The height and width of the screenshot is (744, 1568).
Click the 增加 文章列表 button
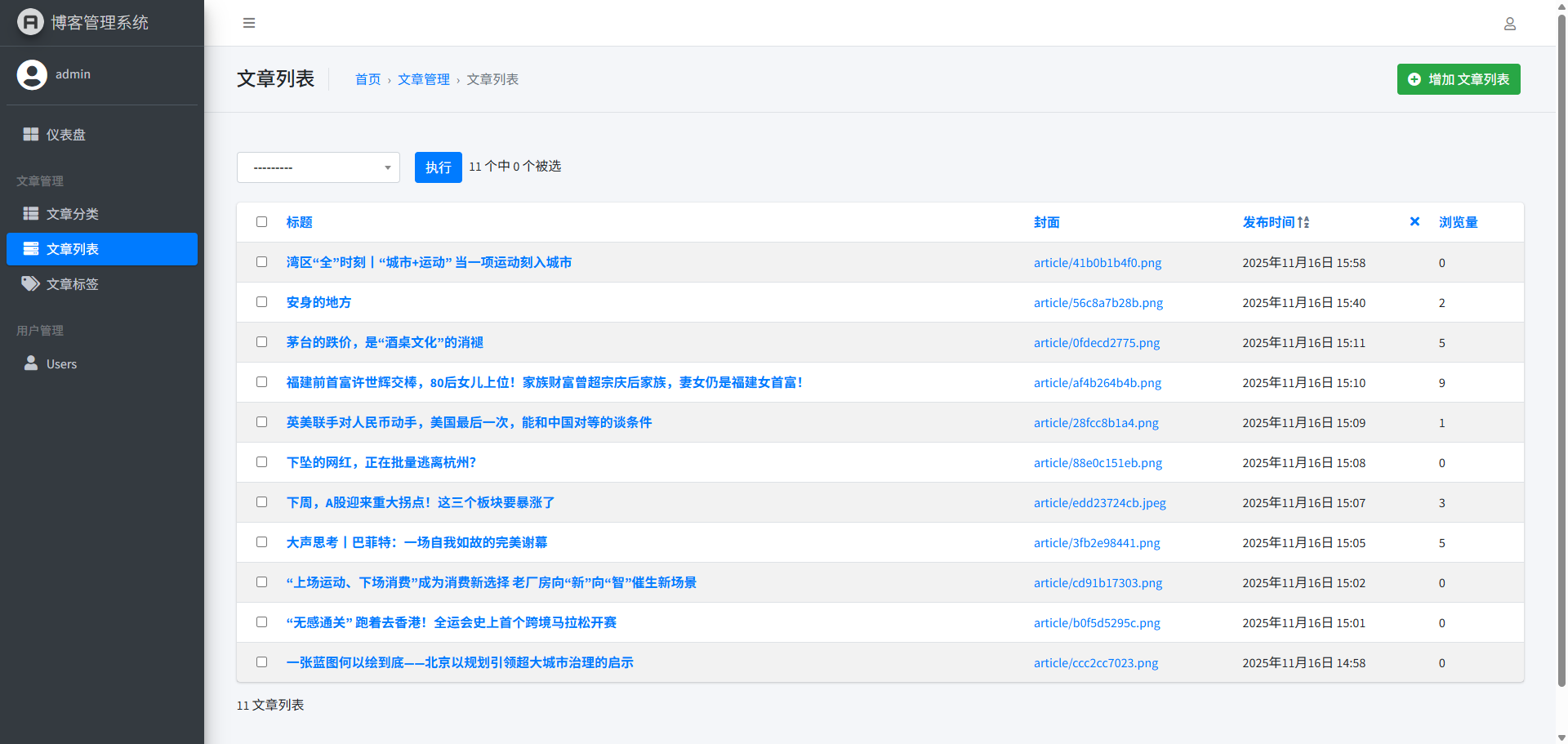pyautogui.click(x=1459, y=79)
